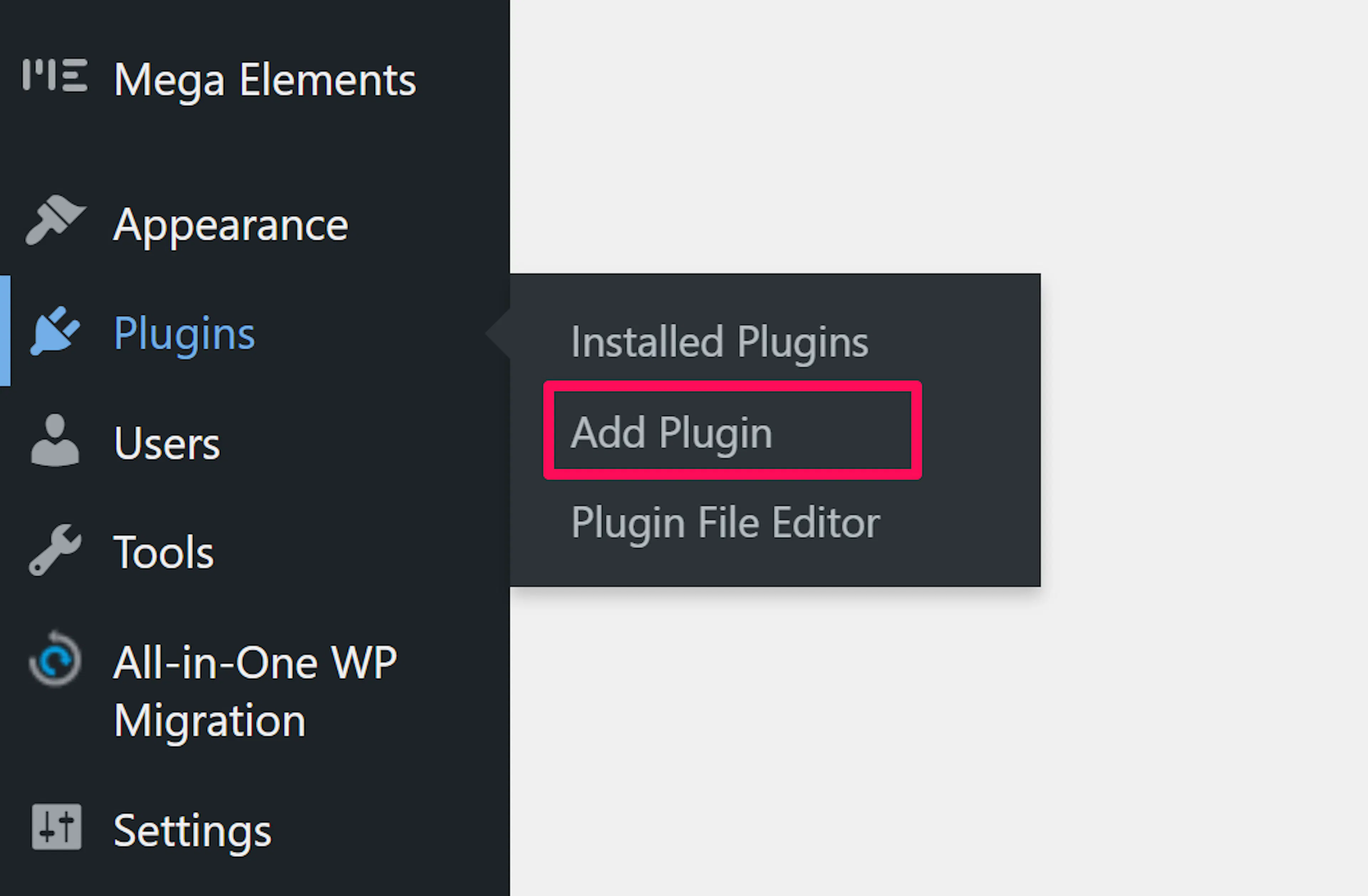Image resolution: width=1368 pixels, height=896 pixels.
Task: Open Plugin File Editor submenu link
Action: [725, 523]
